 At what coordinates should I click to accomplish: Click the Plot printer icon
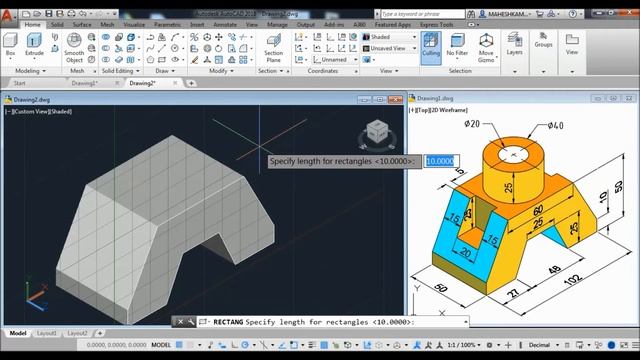point(71,13)
